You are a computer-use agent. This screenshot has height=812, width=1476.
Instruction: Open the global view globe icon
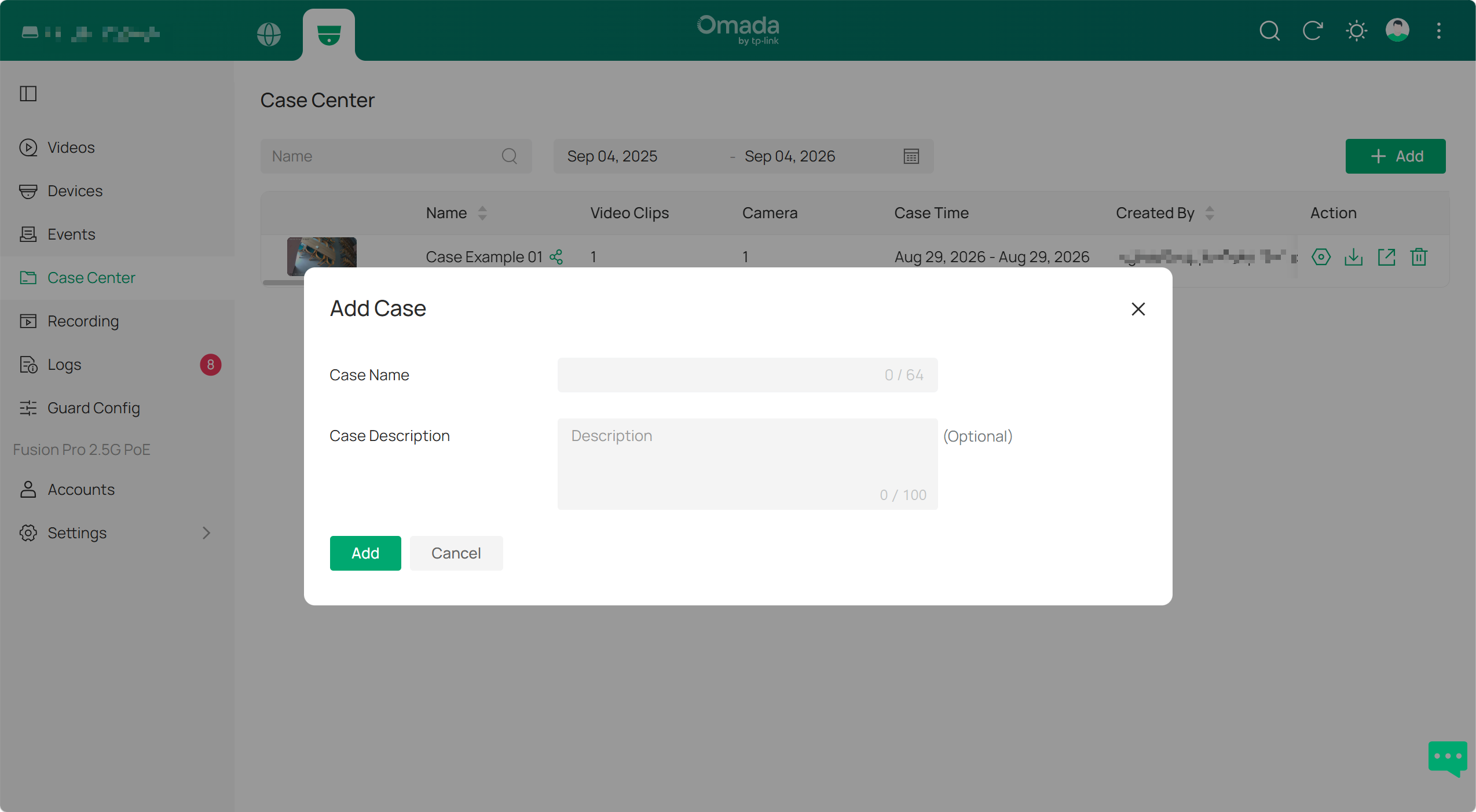click(269, 34)
